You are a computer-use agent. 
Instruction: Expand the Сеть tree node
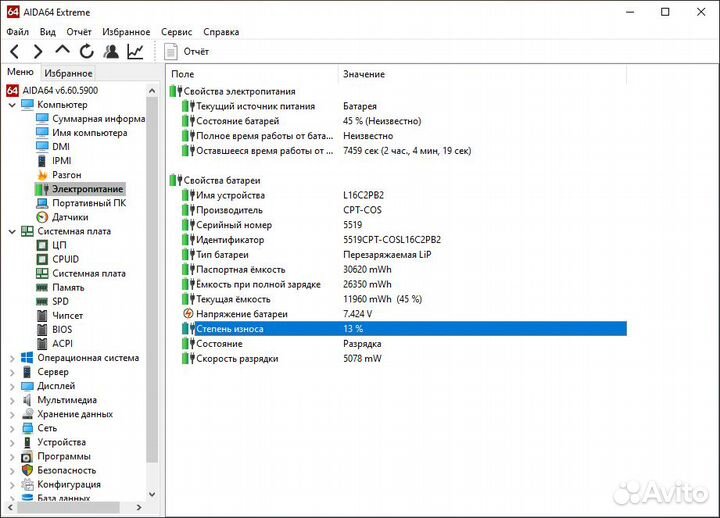click(x=12, y=428)
